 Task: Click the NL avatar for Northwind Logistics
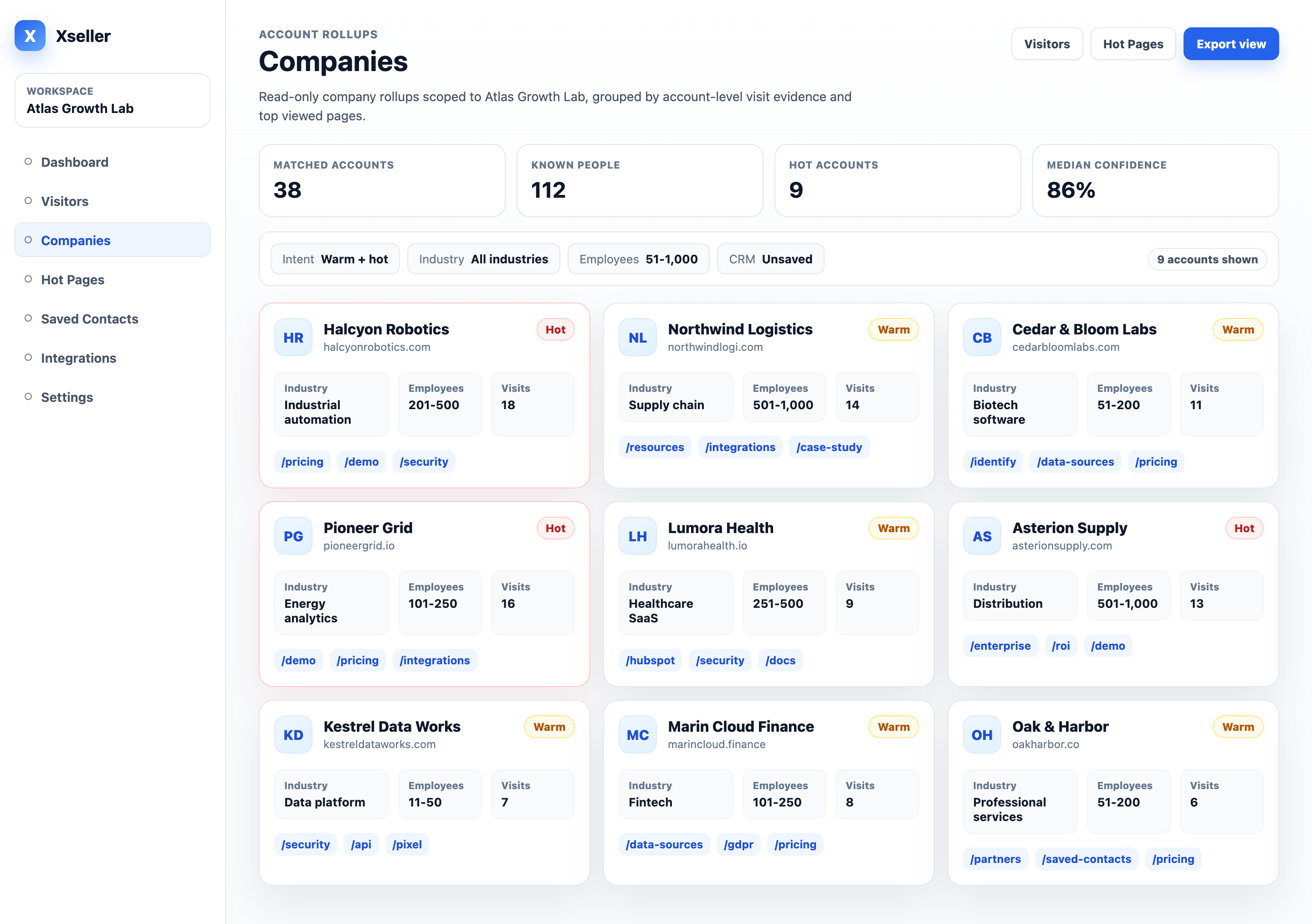coord(637,337)
